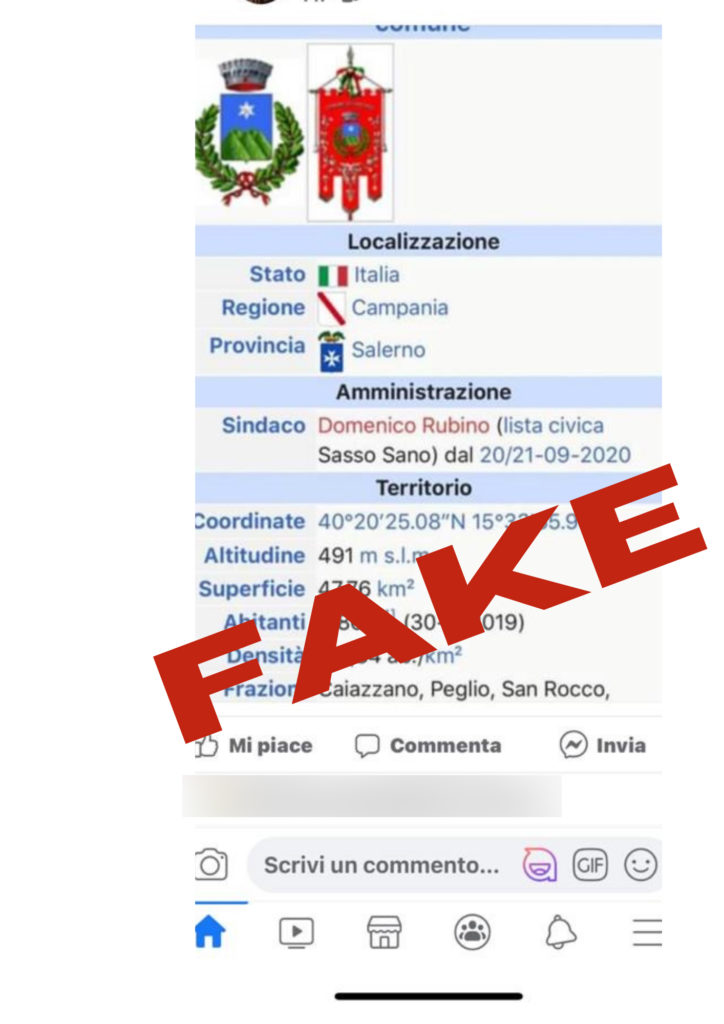Follow the Campania region link
This screenshot has height=1024, width=724.
400,308
